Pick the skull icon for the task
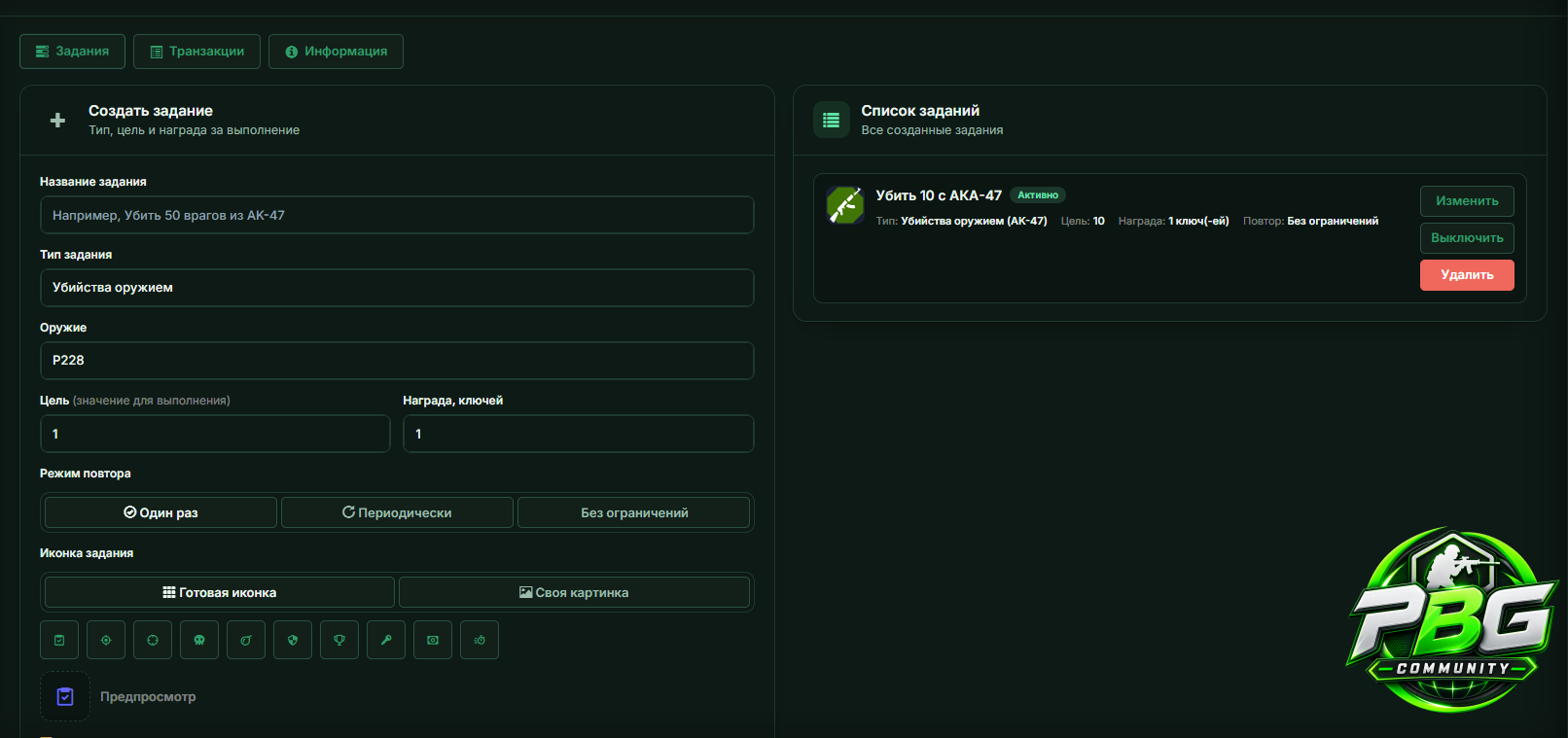This screenshot has height=738, width=1568. (199, 640)
